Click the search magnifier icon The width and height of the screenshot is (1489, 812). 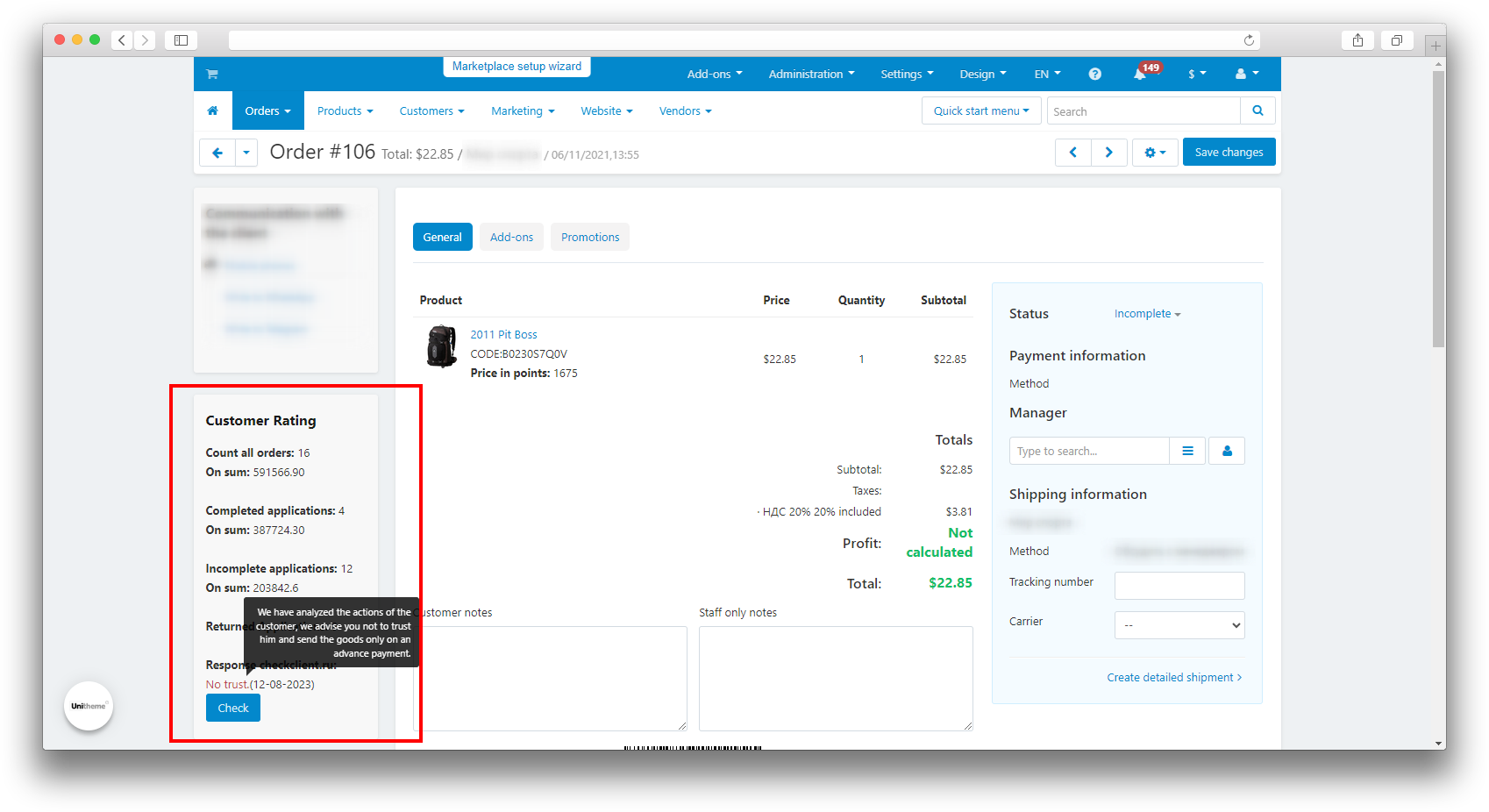(x=1257, y=111)
